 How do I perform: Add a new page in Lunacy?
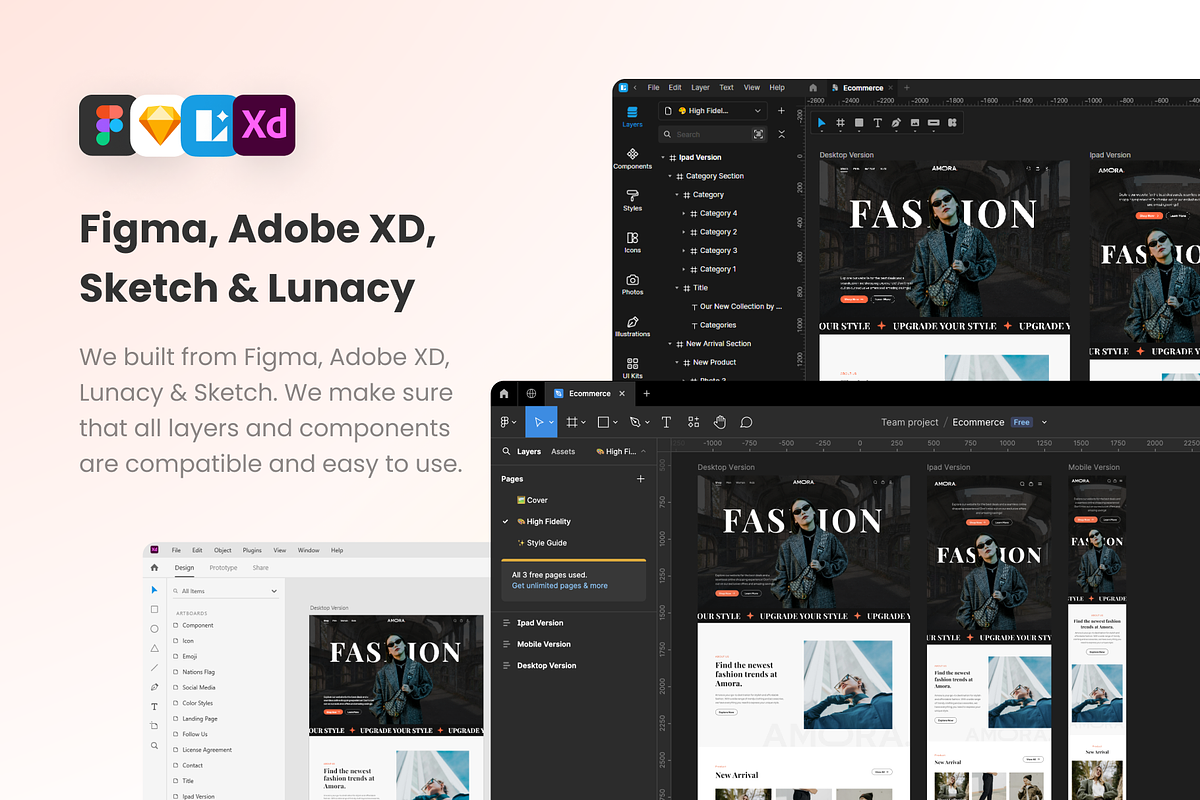click(781, 111)
